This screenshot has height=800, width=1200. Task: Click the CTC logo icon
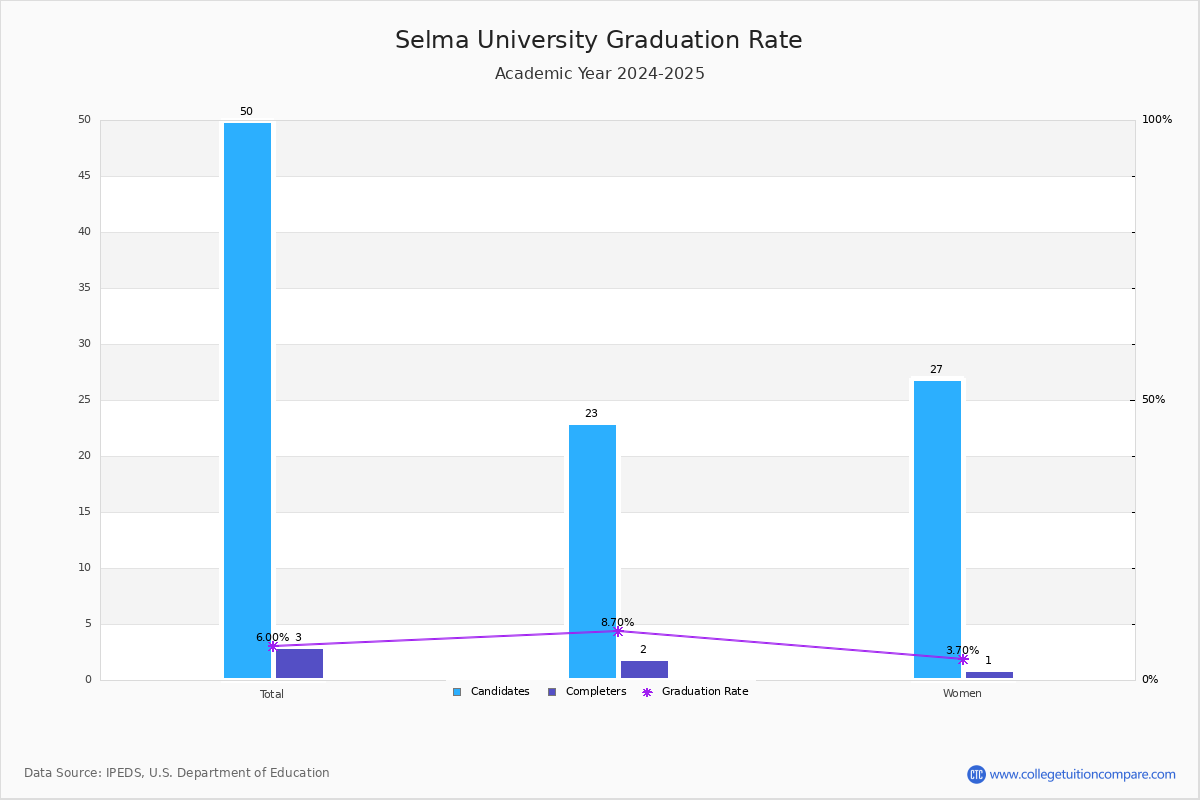[976, 774]
